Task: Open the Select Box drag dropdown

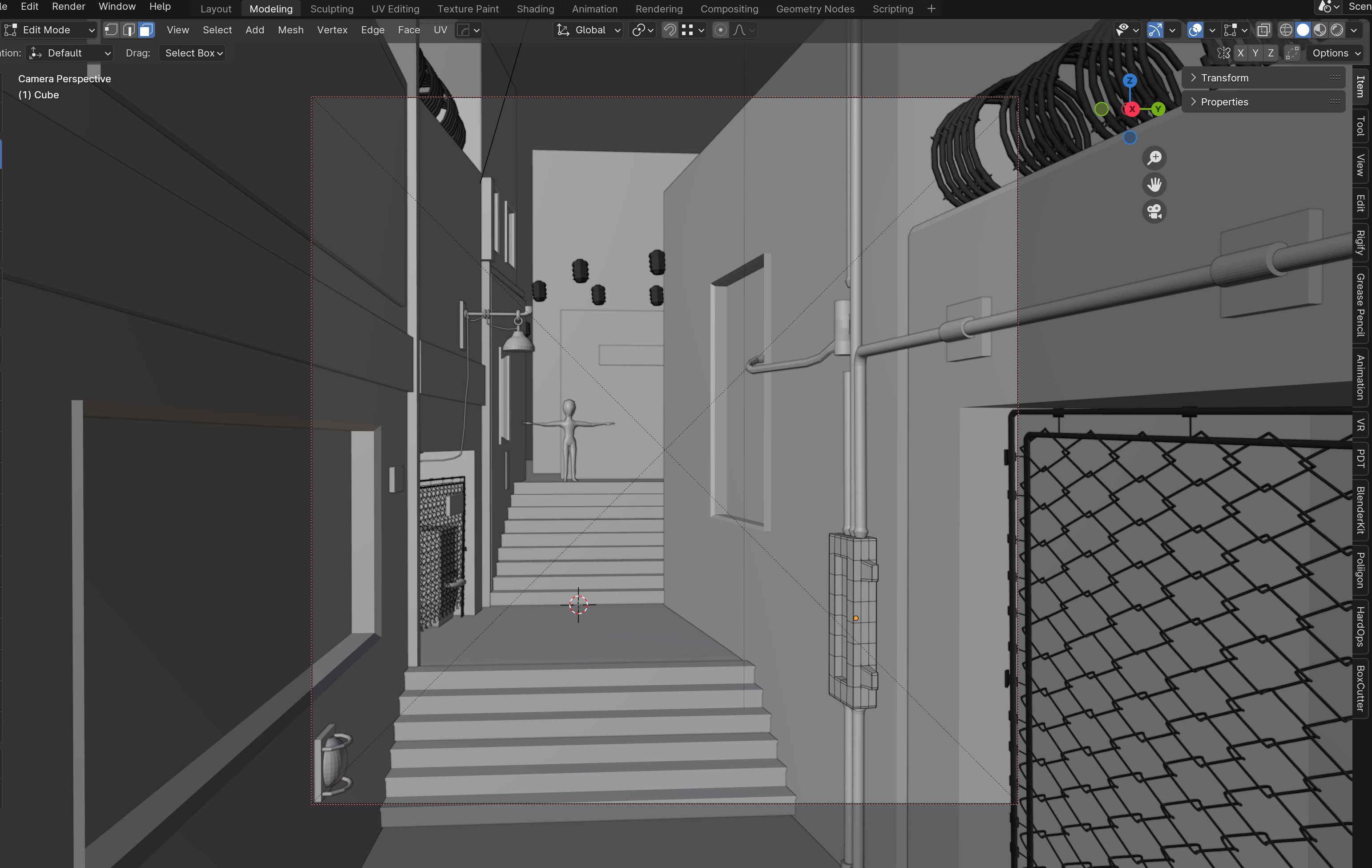Action: coord(193,53)
